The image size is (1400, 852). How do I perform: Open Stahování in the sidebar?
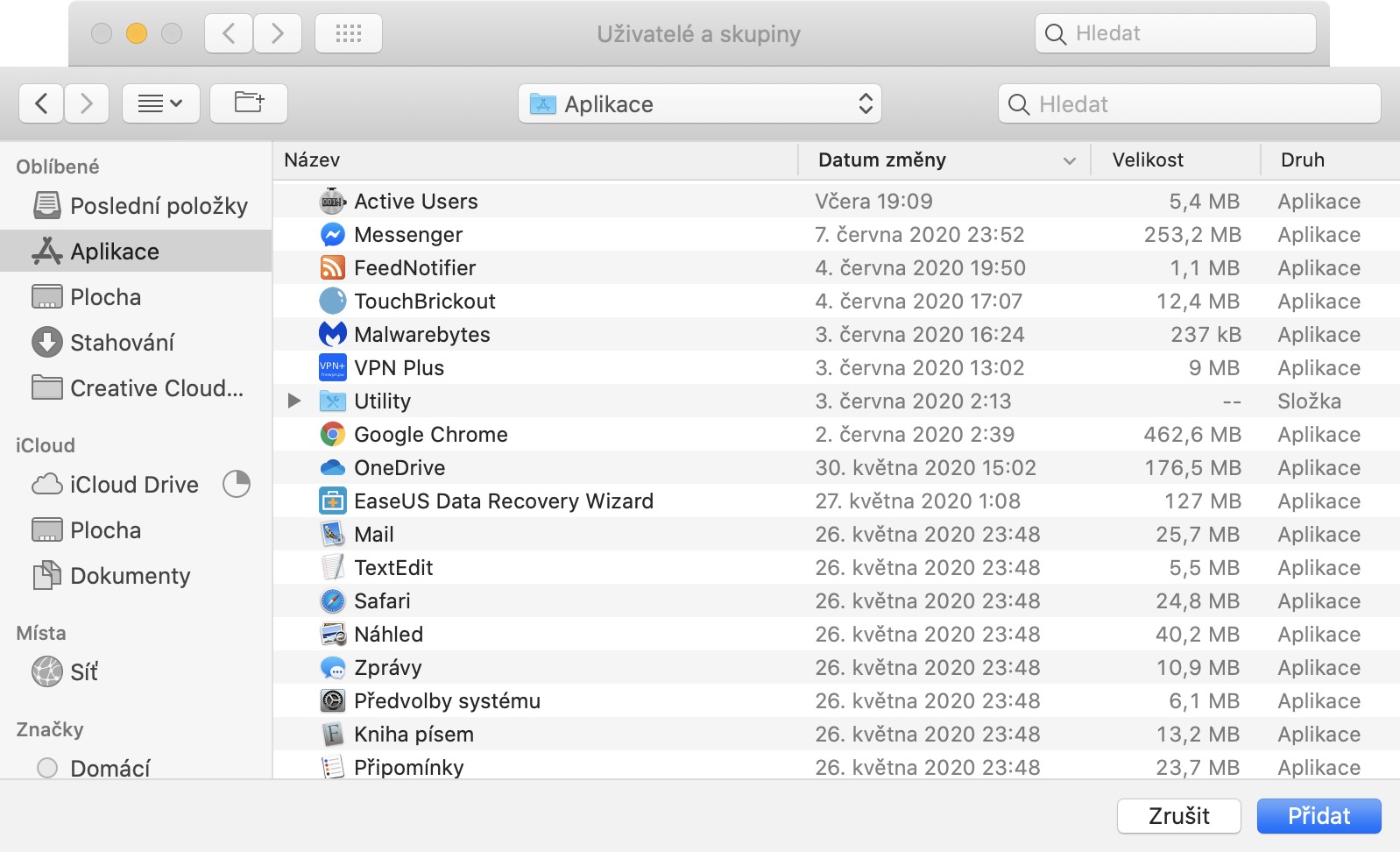point(122,343)
